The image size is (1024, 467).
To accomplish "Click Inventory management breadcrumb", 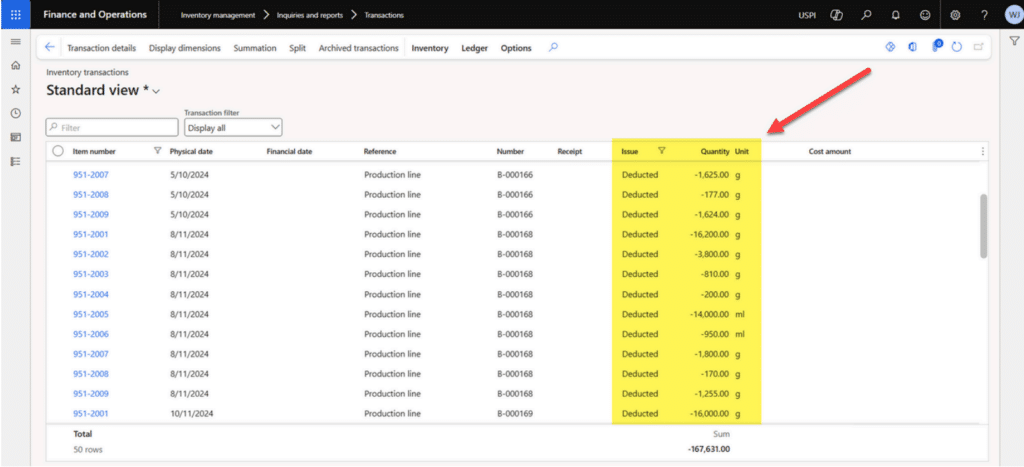I will tap(217, 15).
